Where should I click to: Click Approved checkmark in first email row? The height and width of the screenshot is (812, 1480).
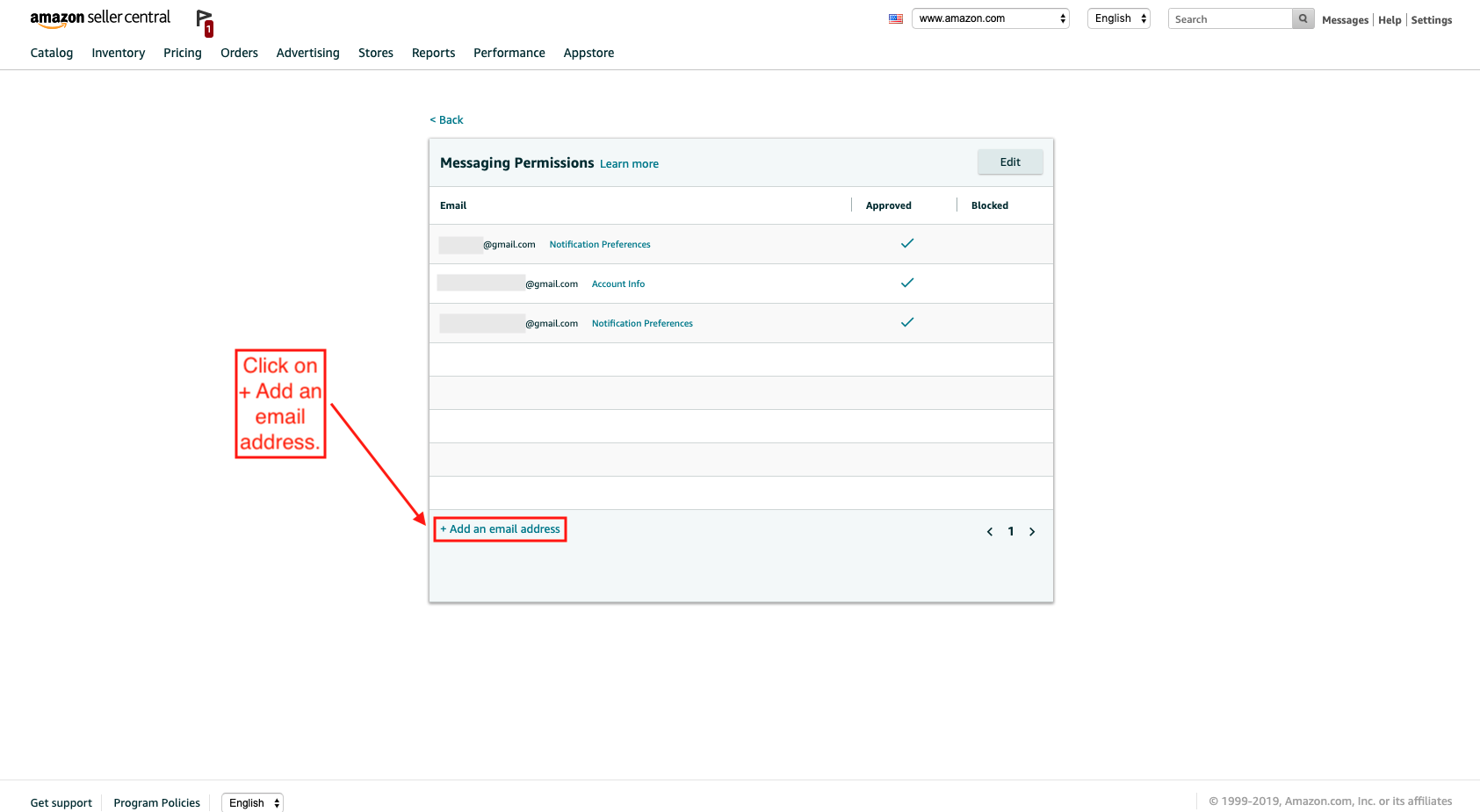[907, 243]
